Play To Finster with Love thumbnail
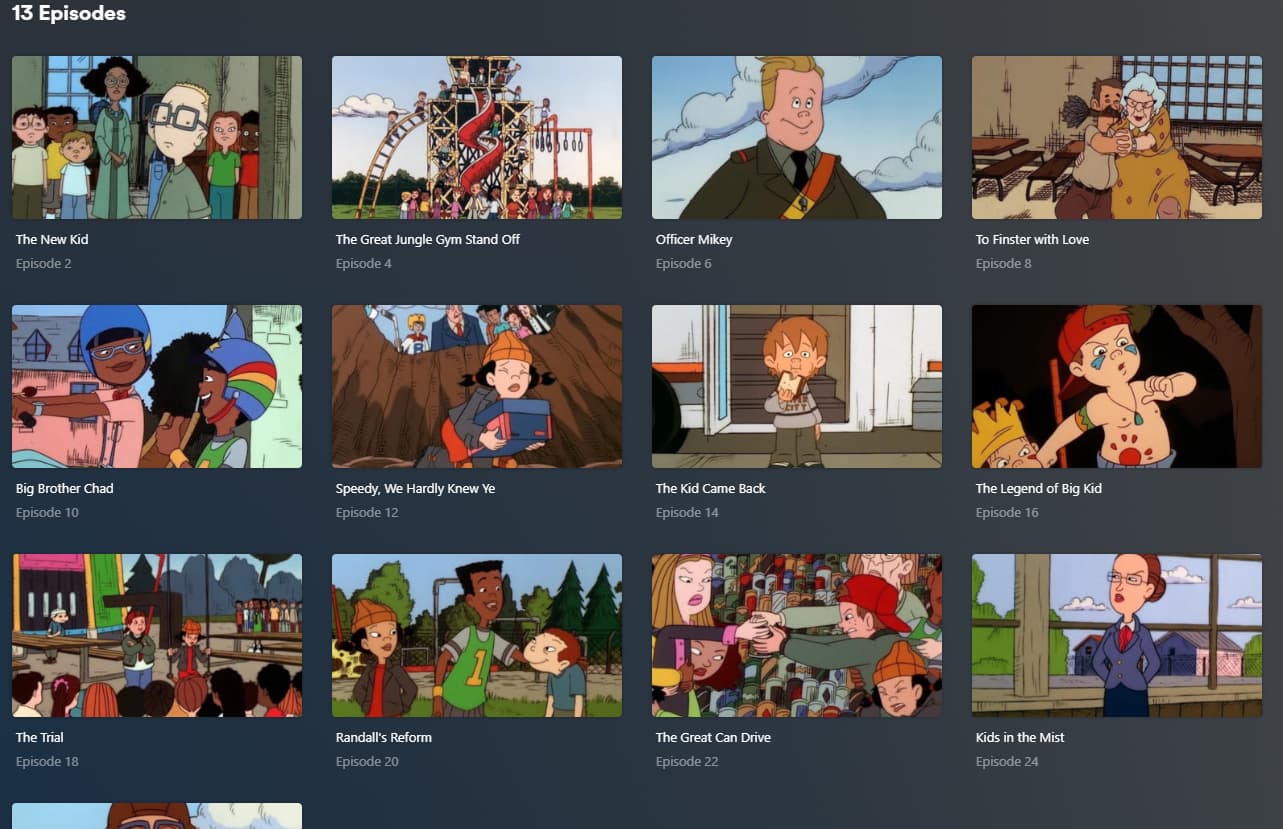The width and height of the screenshot is (1283, 829). point(1117,137)
